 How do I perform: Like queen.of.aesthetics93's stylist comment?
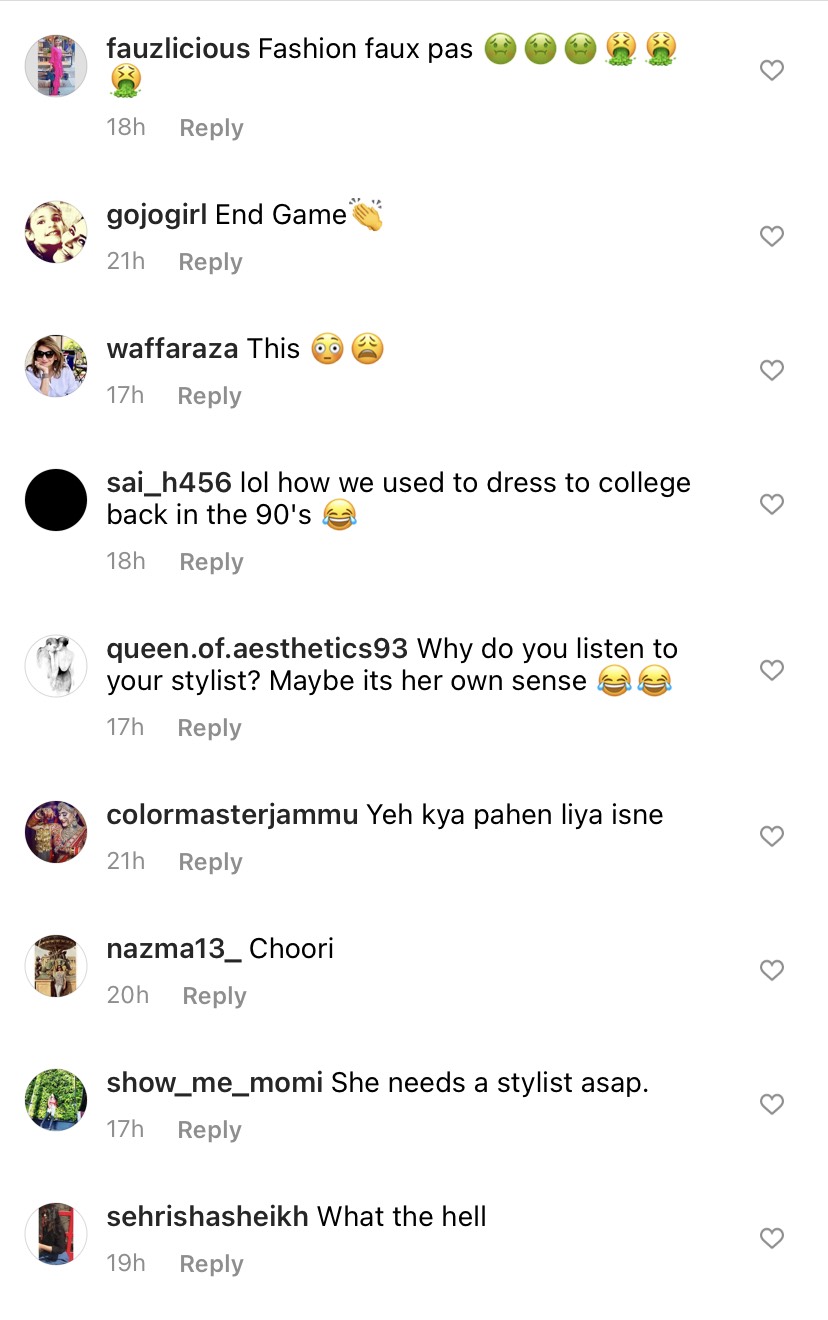click(771, 670)
